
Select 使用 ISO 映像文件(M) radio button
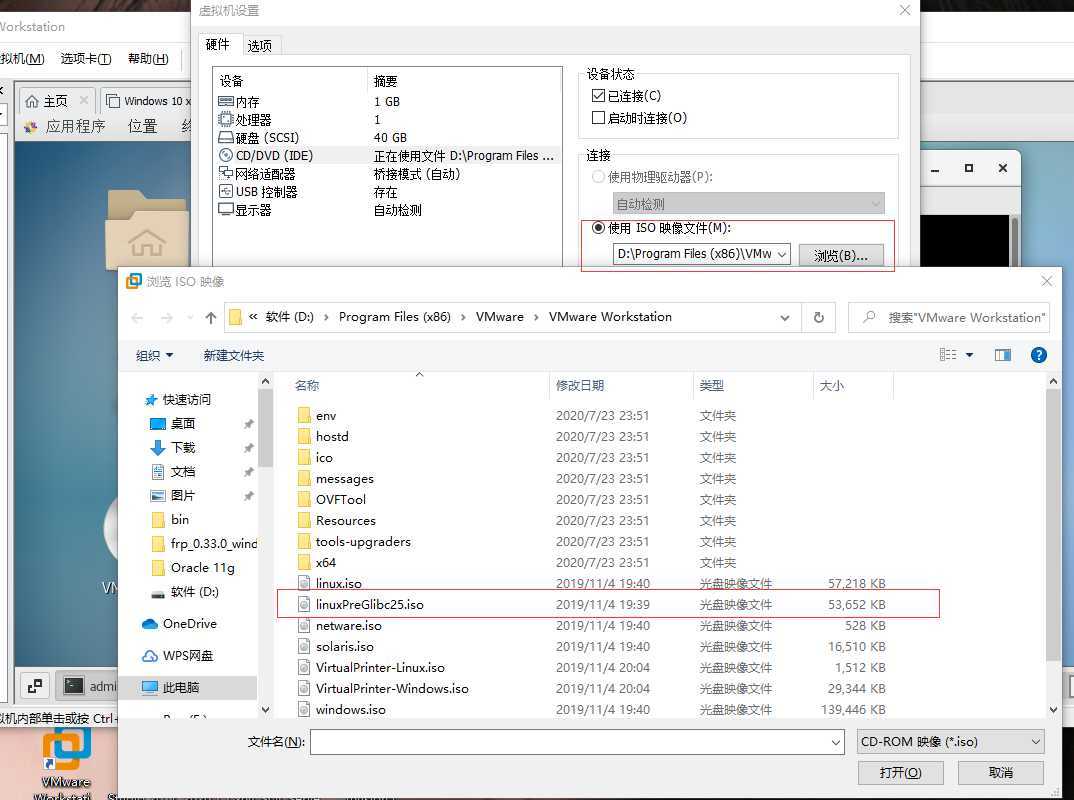598,228
